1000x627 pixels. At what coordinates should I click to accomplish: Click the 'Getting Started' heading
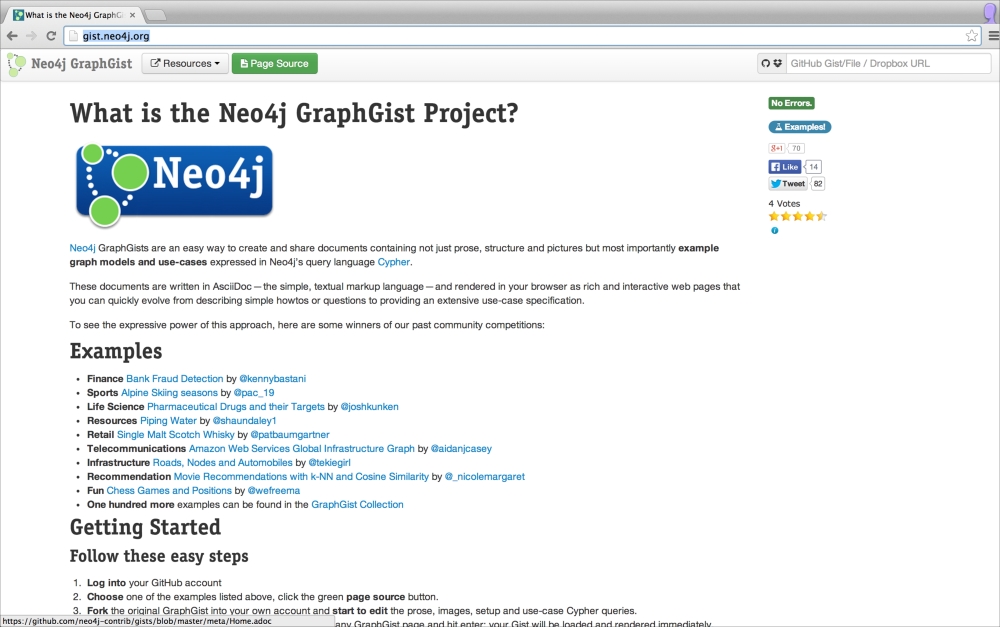pyautogui.click(x=145, y=527)
